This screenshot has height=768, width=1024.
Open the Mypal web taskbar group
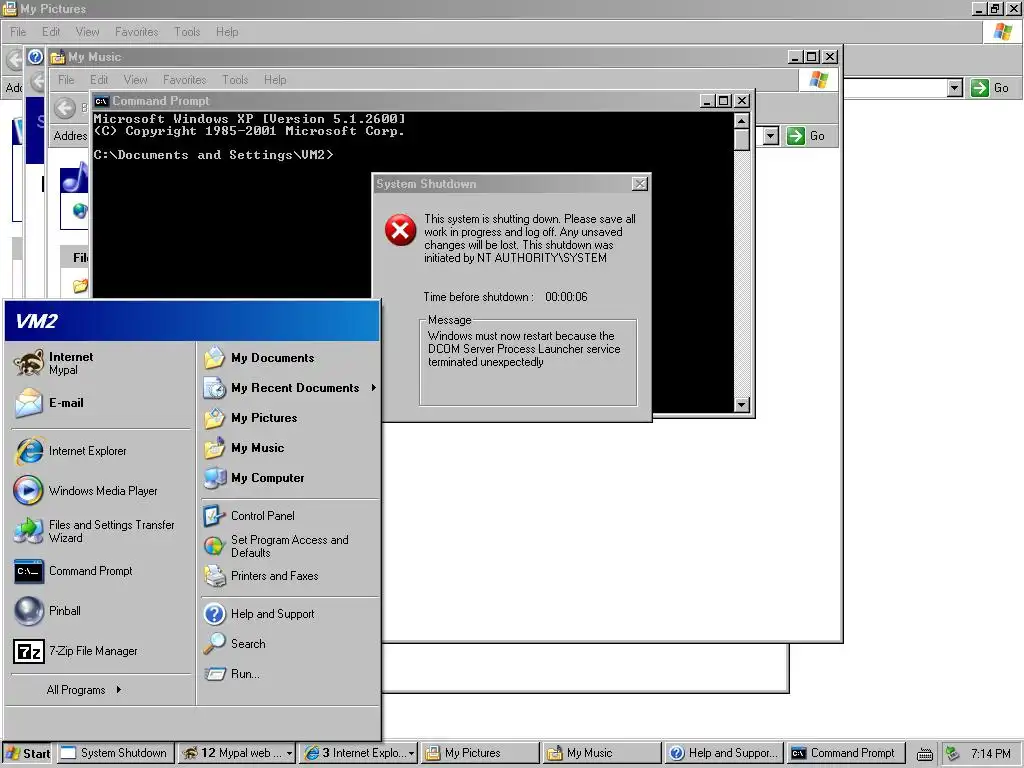(237, 753)
